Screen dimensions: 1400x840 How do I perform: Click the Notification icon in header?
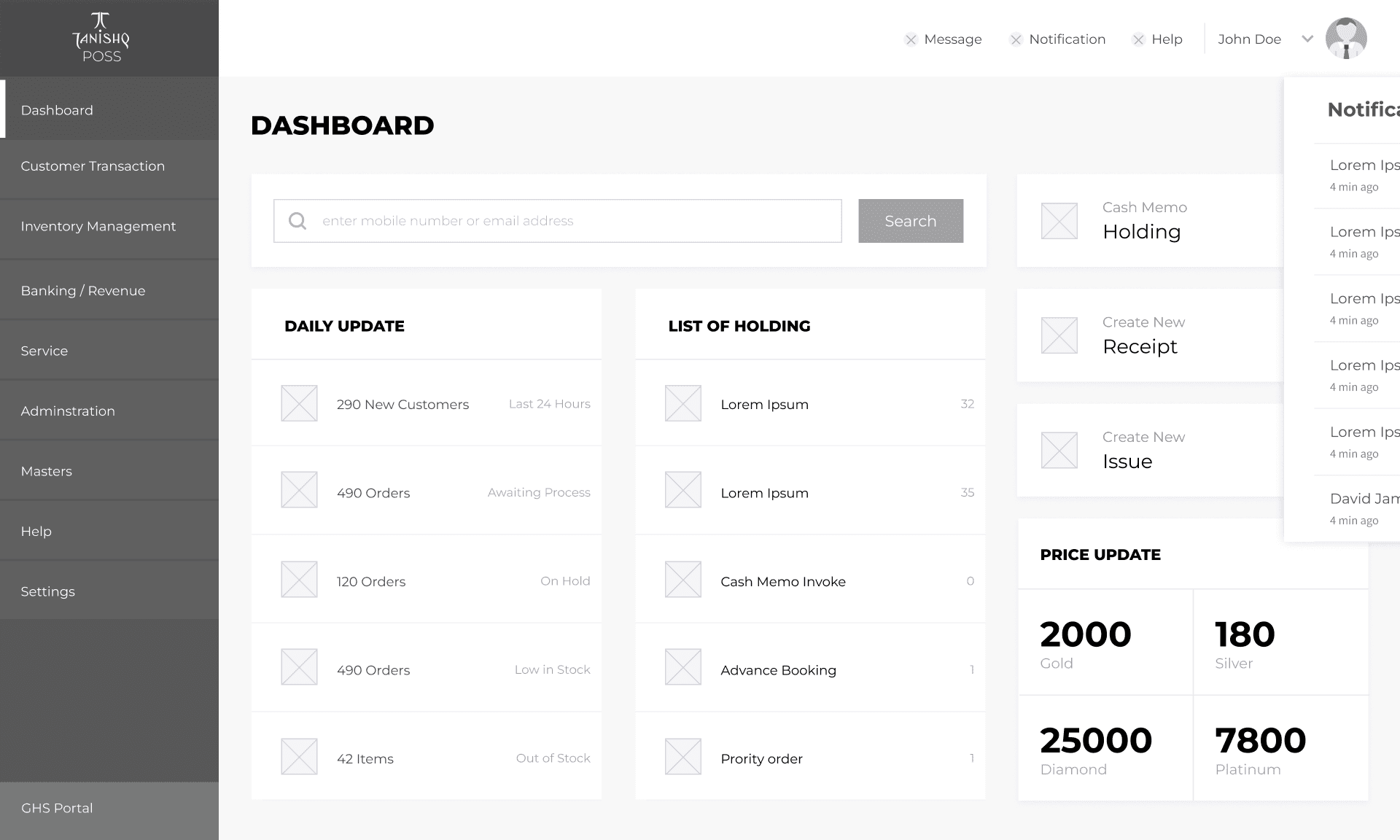tap(1016, 40)
